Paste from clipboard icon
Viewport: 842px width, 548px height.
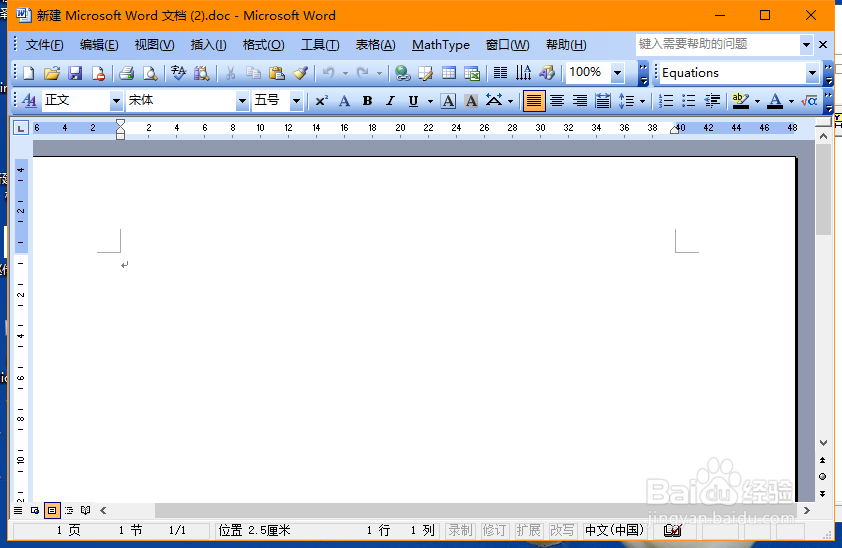click(277, 73)
